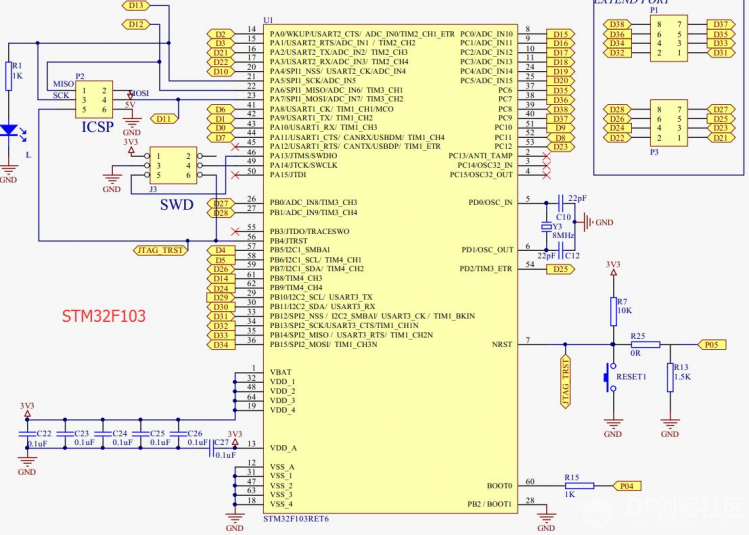The image size is (749, 535).
Task: Click the D25 port at PD2/TIM3_ETR
Action: tap(560, 269)
